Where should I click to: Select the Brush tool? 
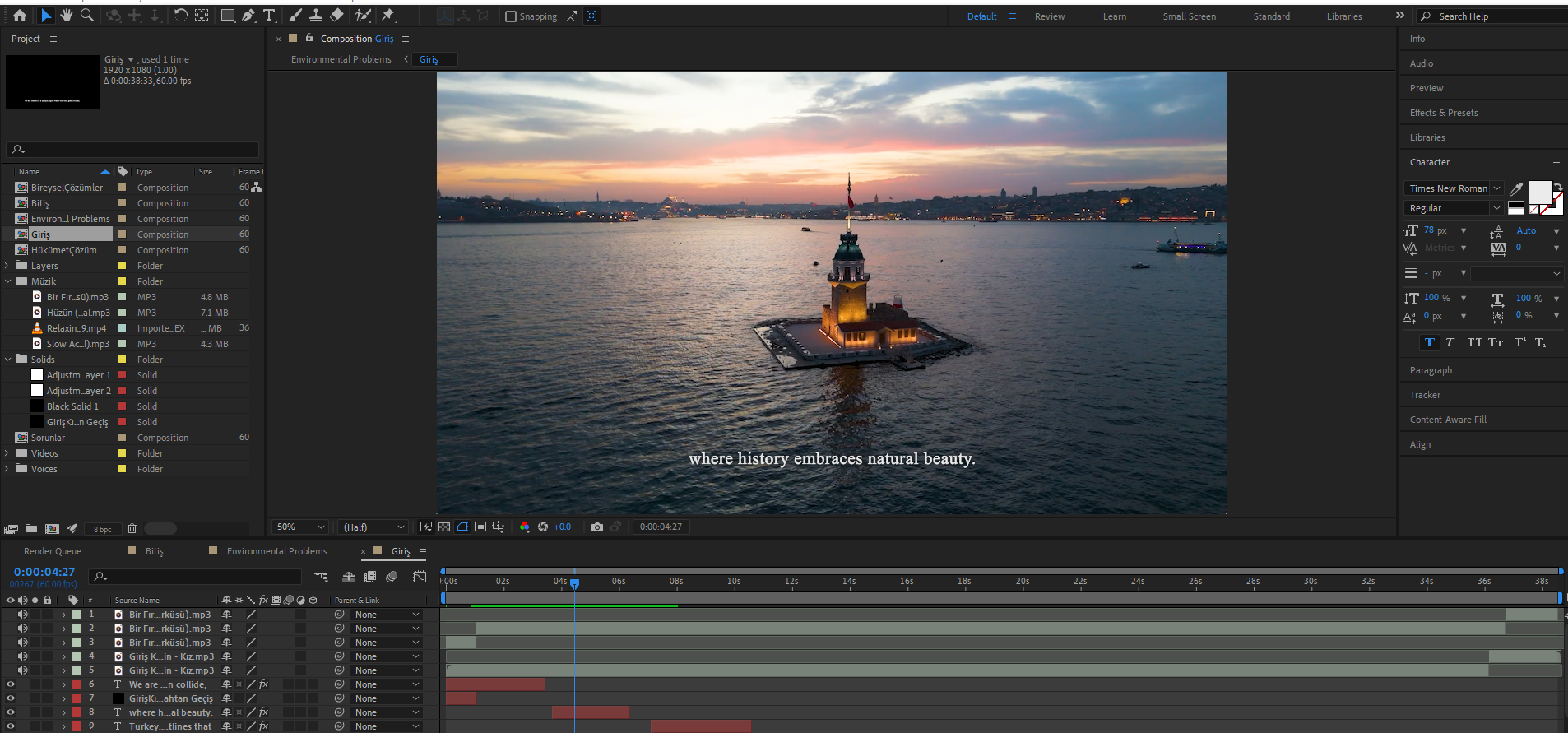(x=295, y=16)
